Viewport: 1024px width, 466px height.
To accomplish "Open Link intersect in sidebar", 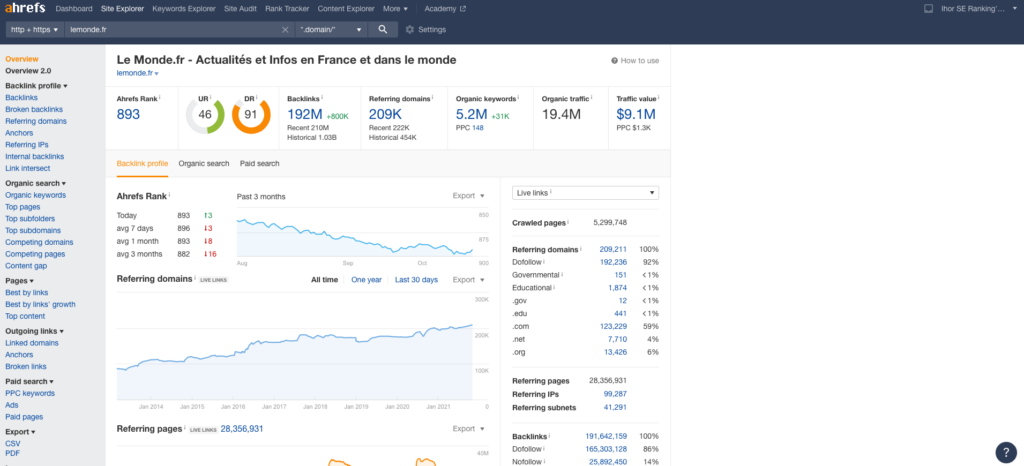I will pos(27,168).
